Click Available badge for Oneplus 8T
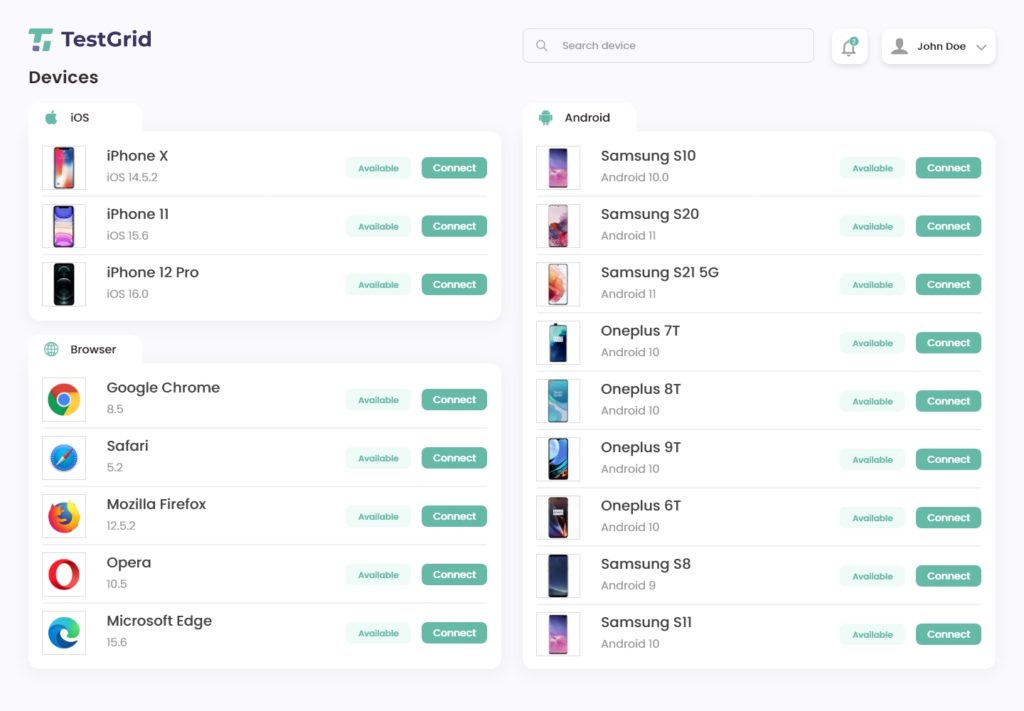 tap(872, 401)
